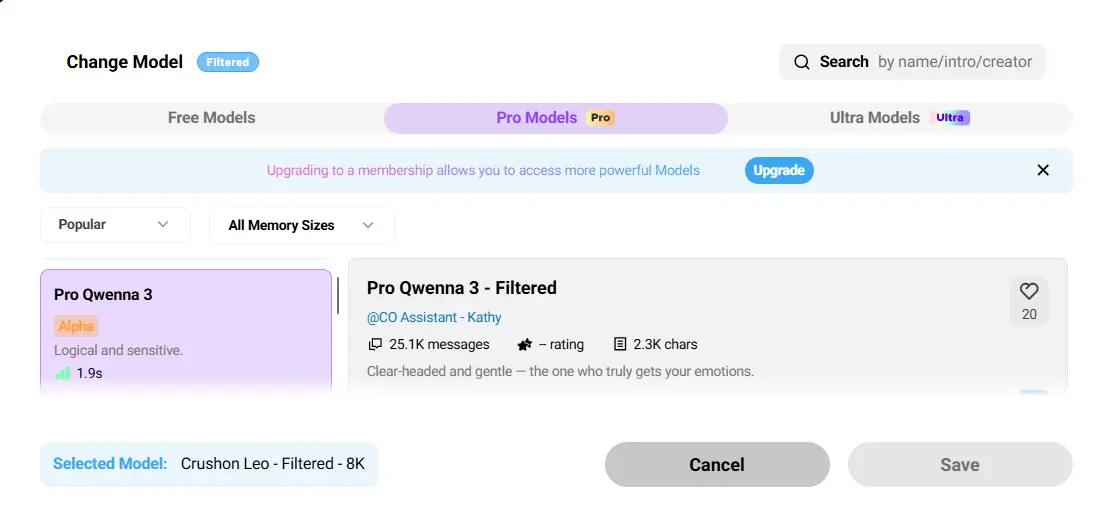Close the upgrade membership banner
Viewport: 1106px width, 521px height.
1043,170
